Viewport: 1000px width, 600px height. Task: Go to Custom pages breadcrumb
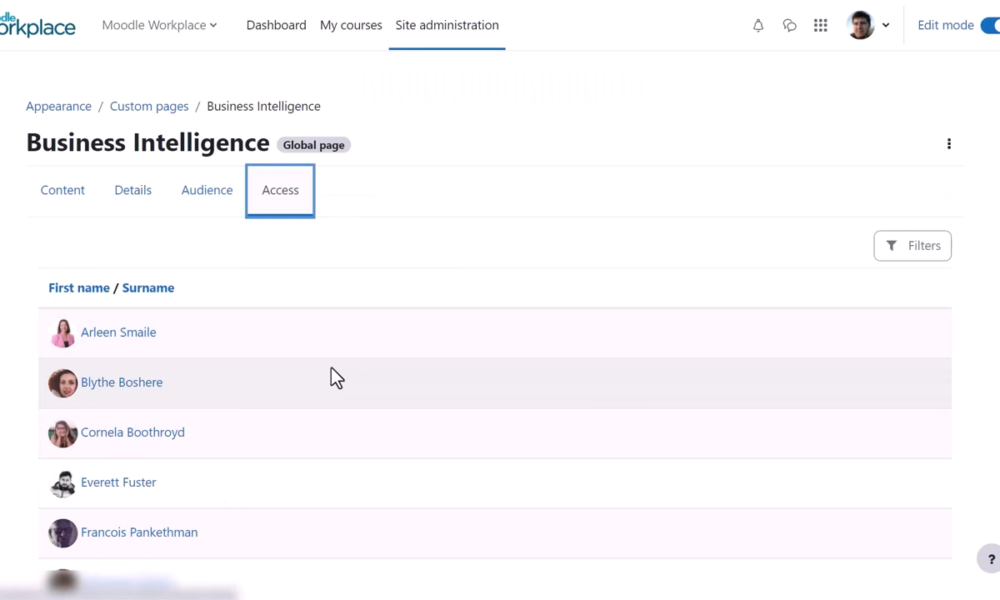pyautogui.click(x=149, y=106)
